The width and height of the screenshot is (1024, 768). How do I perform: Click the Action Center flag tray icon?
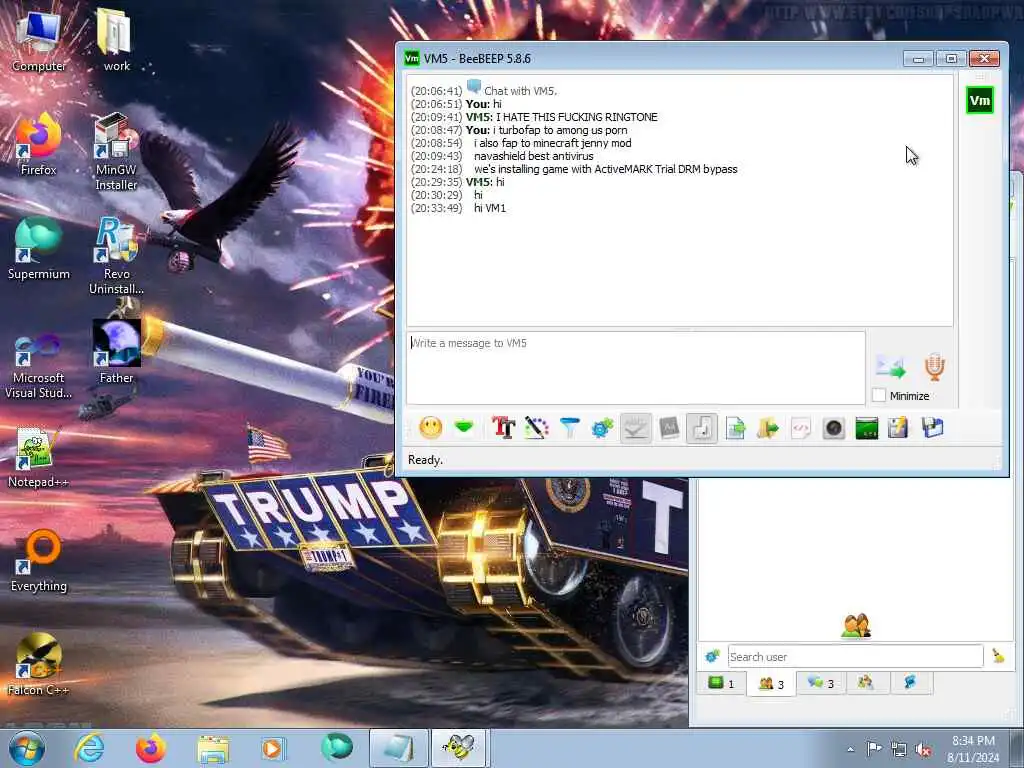click(874, 749)
